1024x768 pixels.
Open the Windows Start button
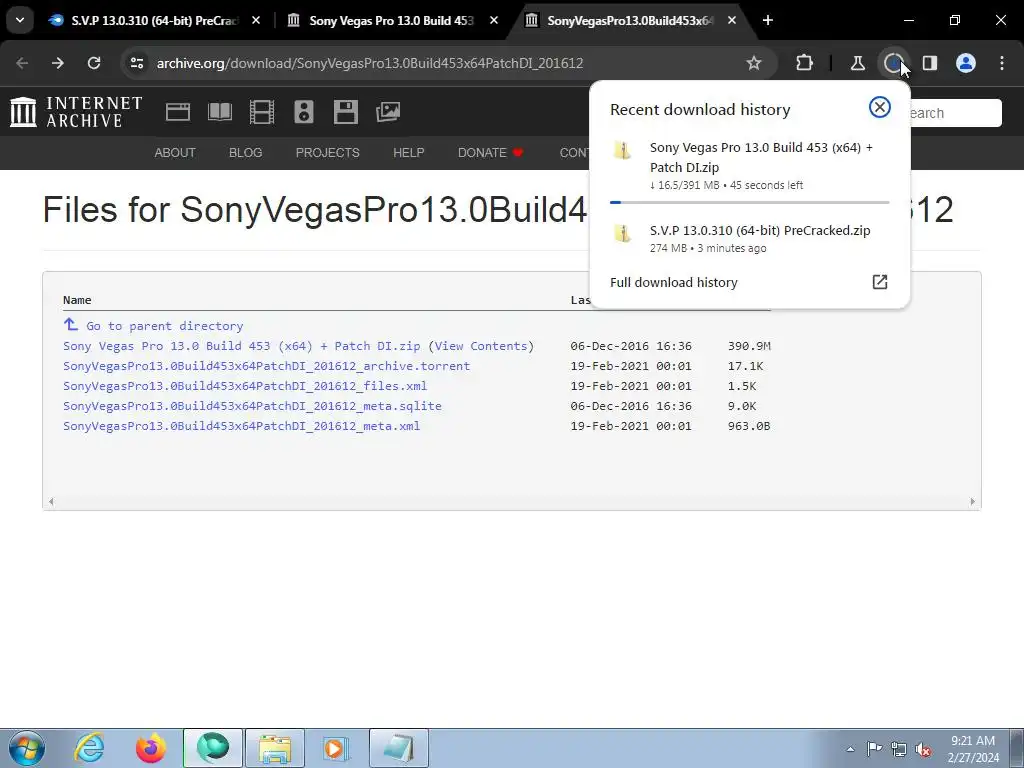click(x=25, y=748)
